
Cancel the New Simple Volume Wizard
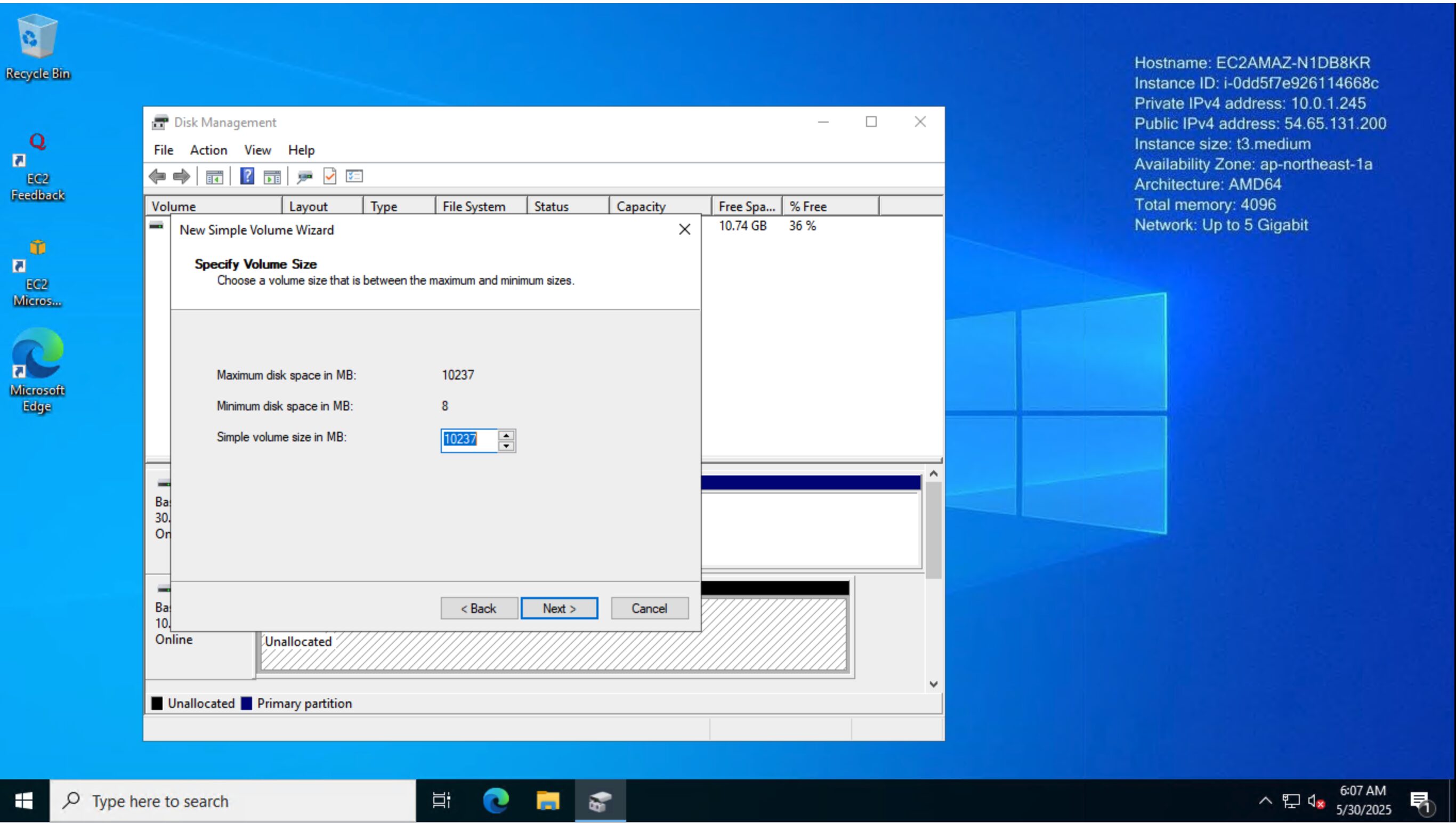[650, 608]
